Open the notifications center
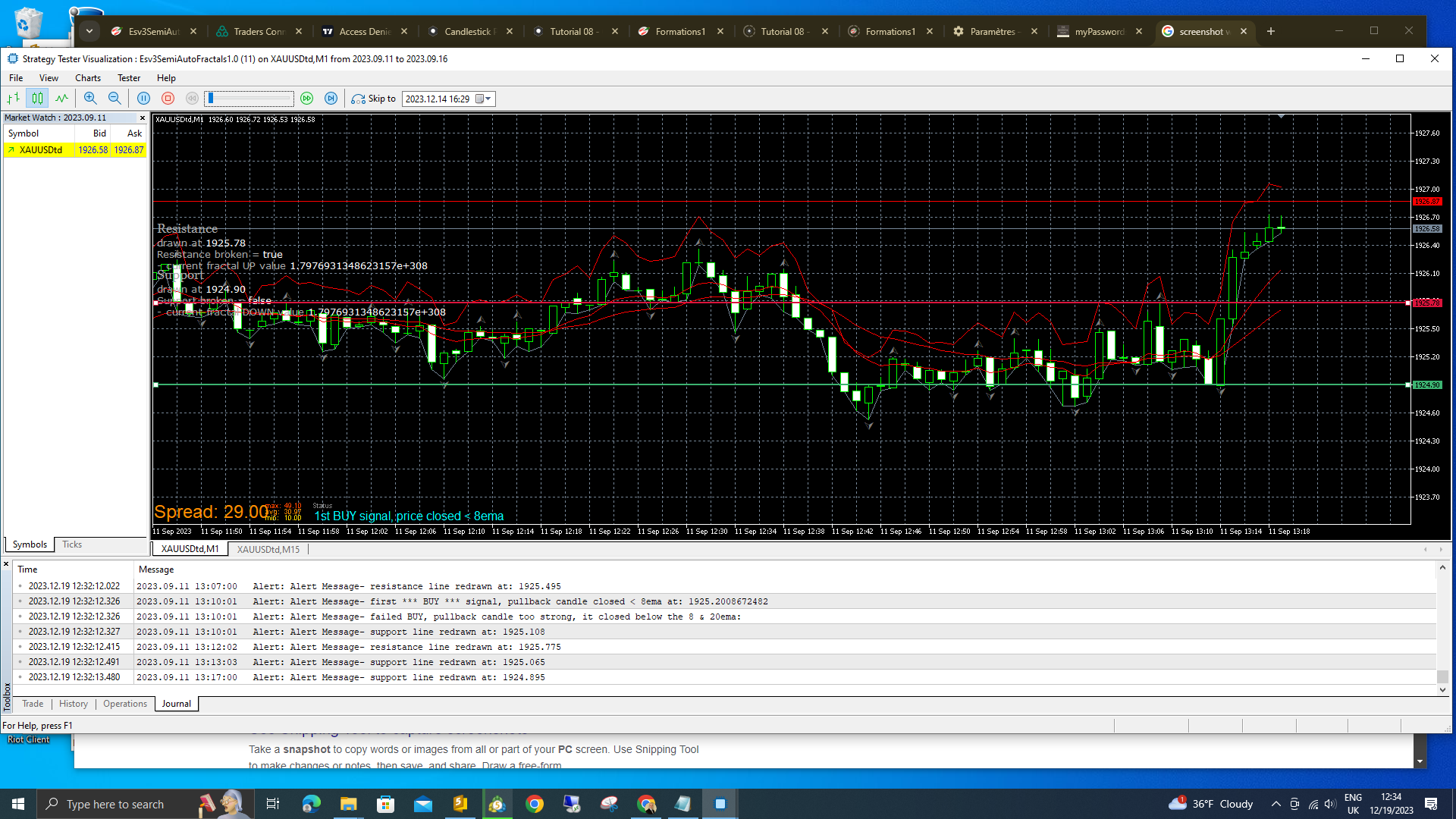This screenshot has width=1456, height=819. tap(1432, 804)
